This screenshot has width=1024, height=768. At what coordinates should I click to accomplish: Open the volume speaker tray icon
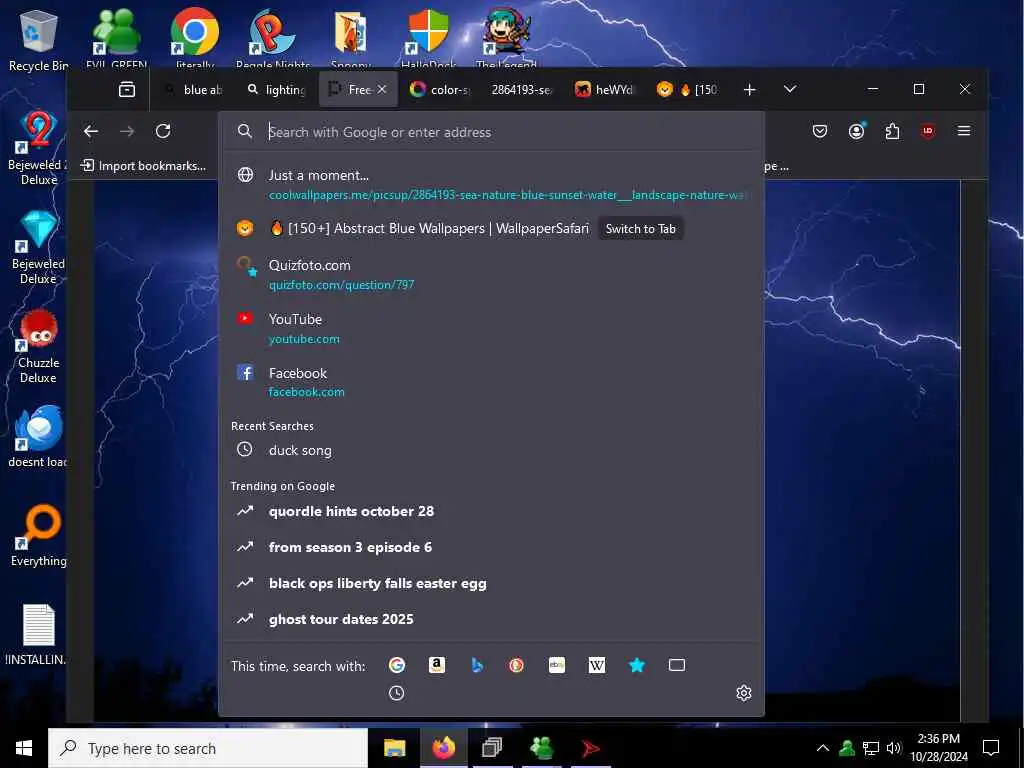pos(894,748)
